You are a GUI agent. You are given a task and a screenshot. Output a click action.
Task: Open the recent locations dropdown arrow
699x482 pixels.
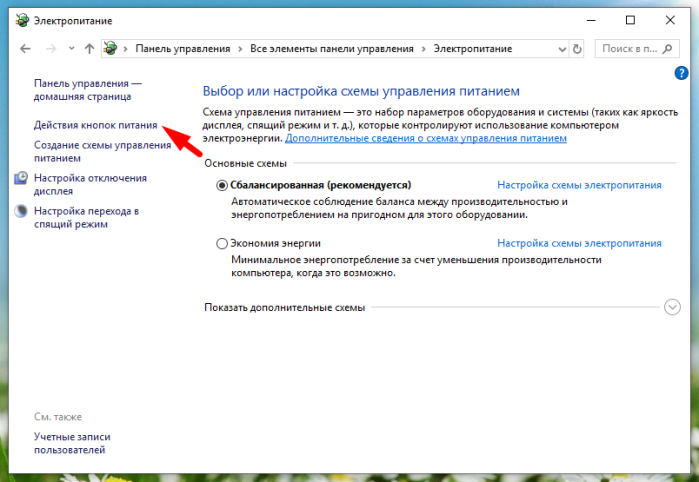coord(71,49)
